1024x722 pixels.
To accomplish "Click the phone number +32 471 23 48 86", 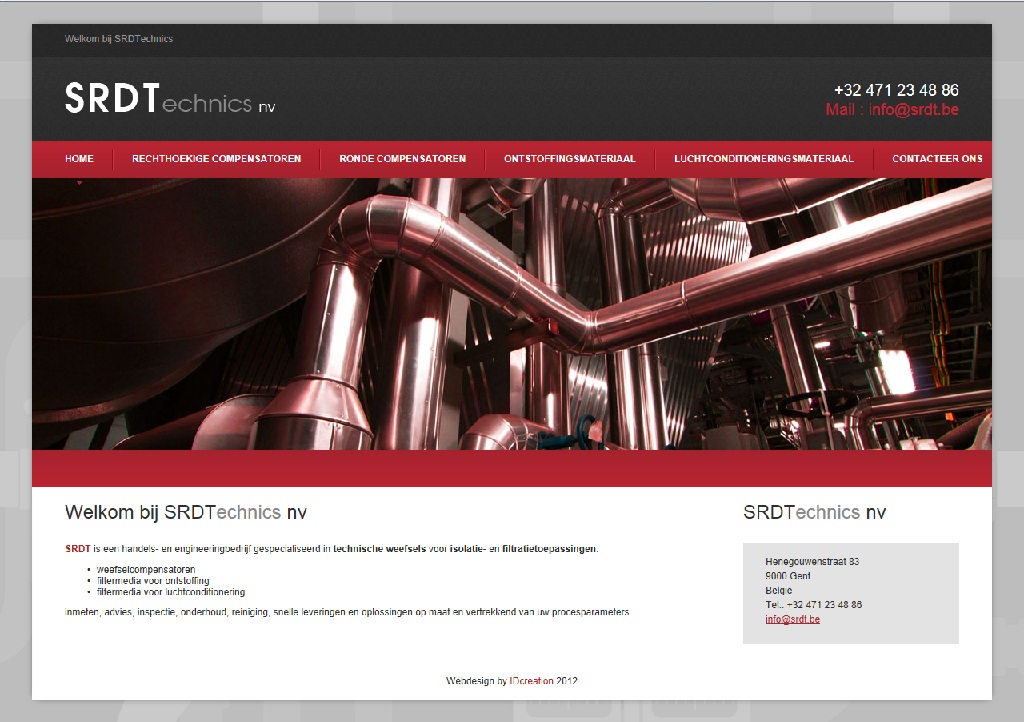I will point(896,89).
